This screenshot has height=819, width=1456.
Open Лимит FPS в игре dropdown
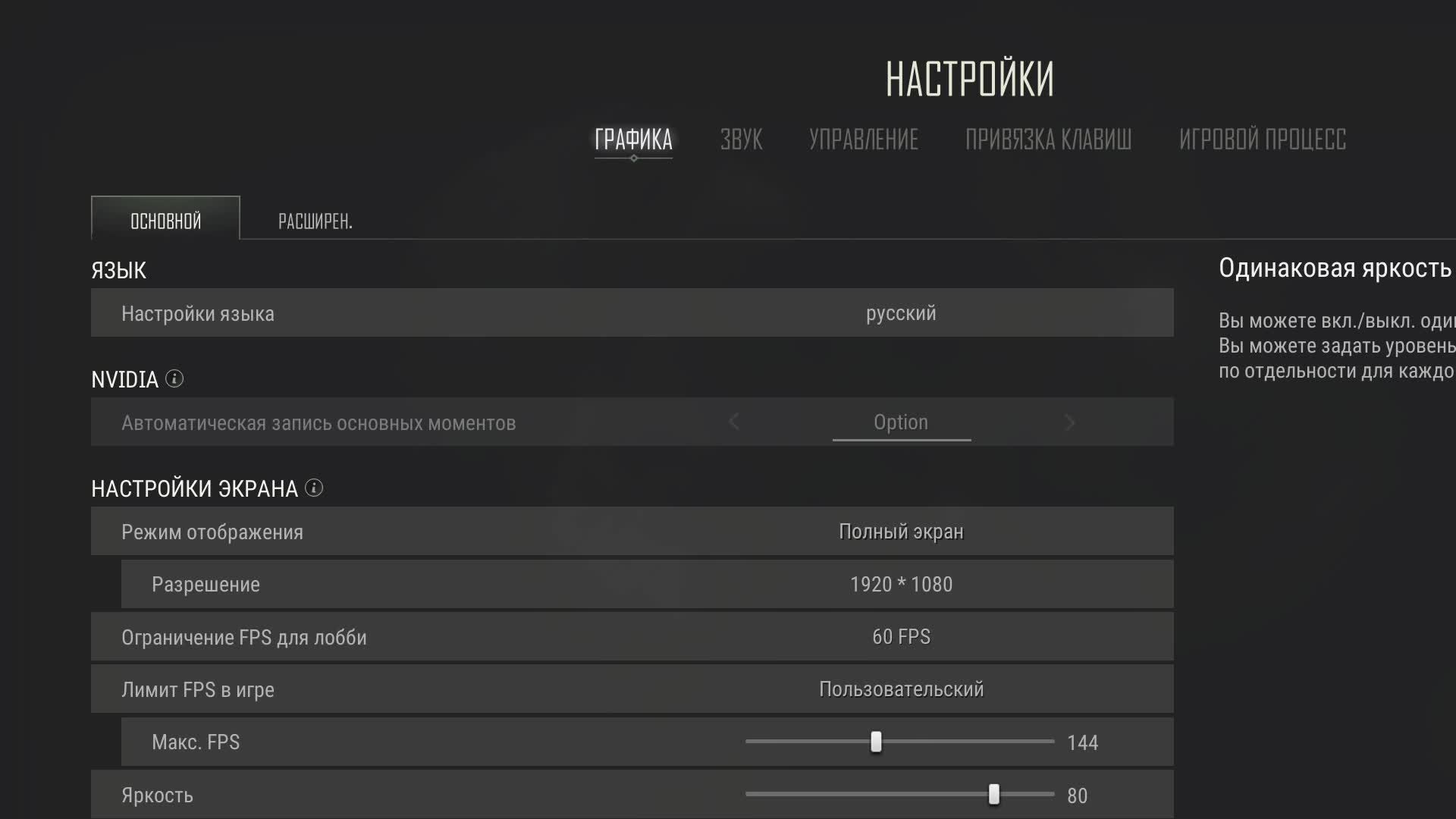click(x=901, y=689)
